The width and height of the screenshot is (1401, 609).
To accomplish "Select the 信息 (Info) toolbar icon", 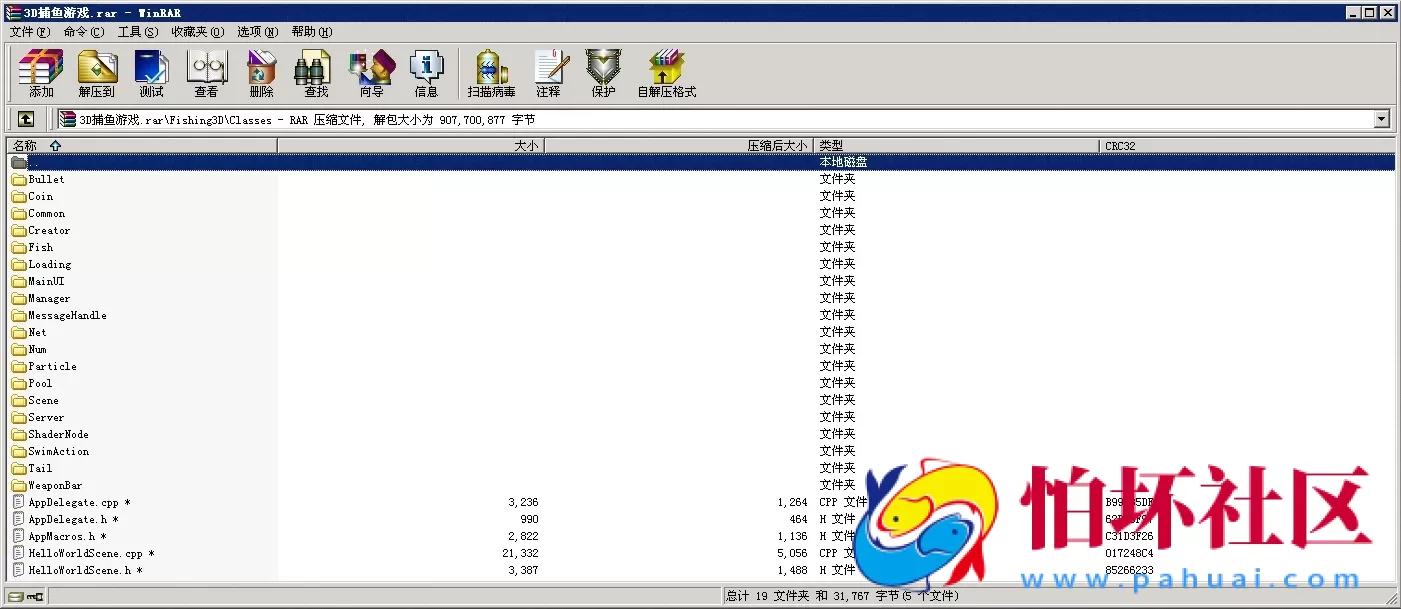I will click(427, 70).
